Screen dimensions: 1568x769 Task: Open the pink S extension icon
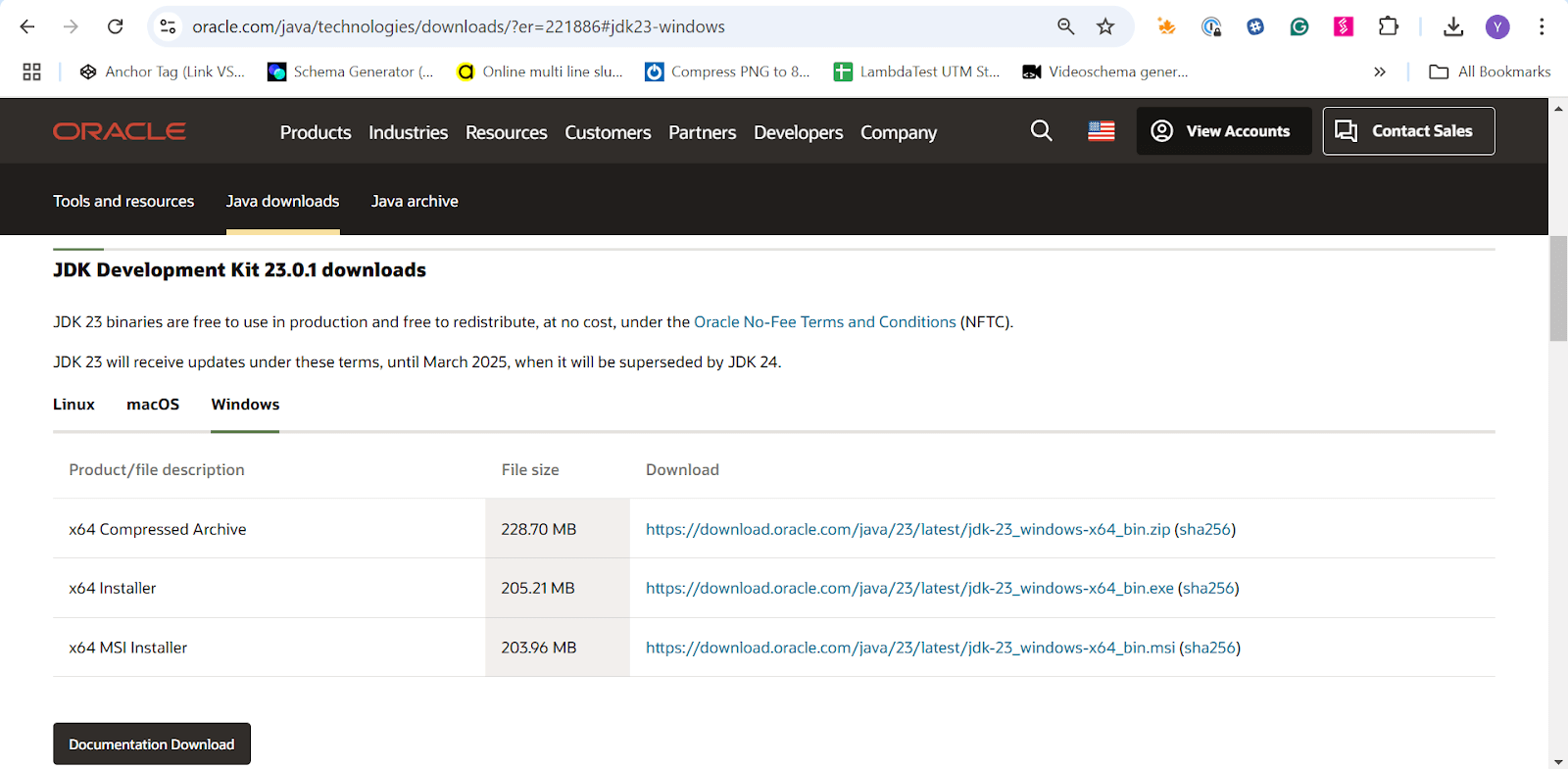tap(1344, 26)
